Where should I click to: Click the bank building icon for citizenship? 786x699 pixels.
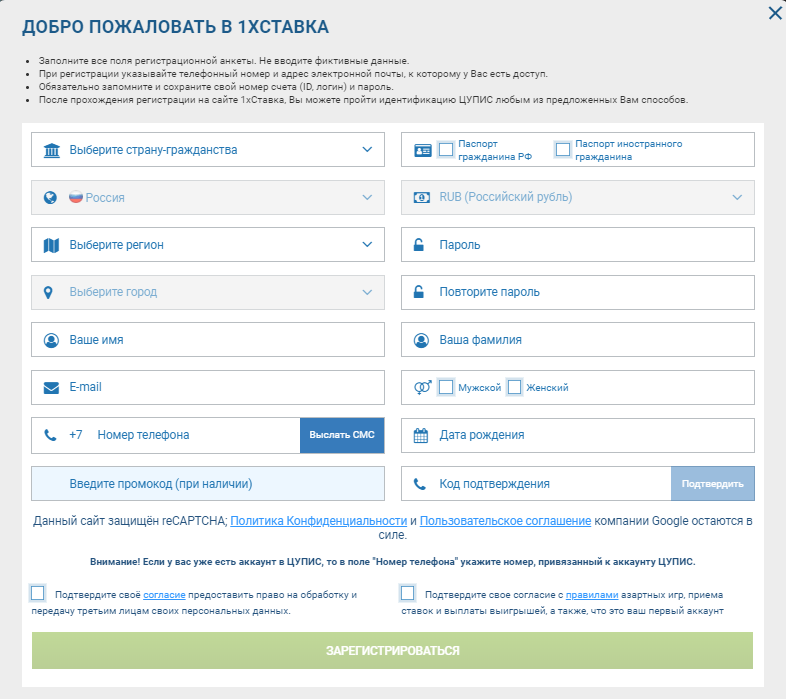[52, 150]
